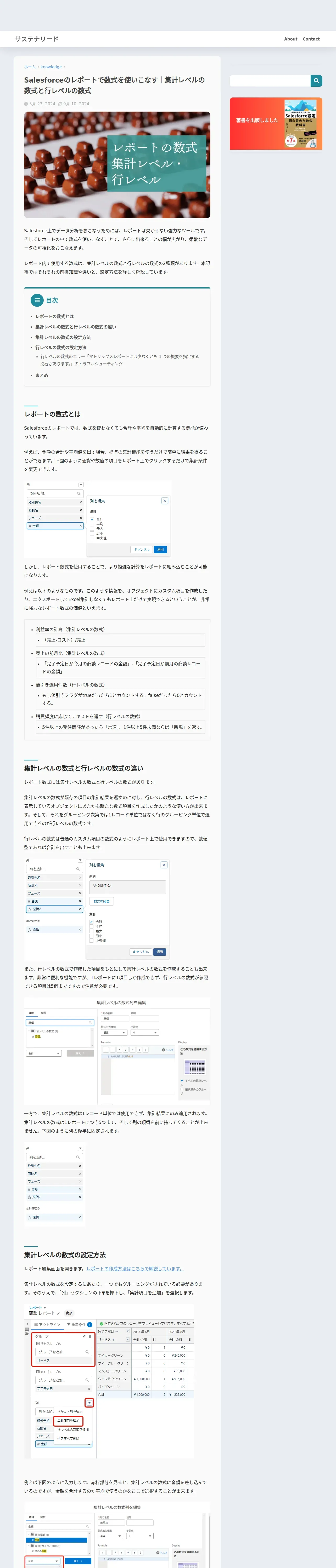
Task: Go to the サステナリード site home title
Action: 37,39
